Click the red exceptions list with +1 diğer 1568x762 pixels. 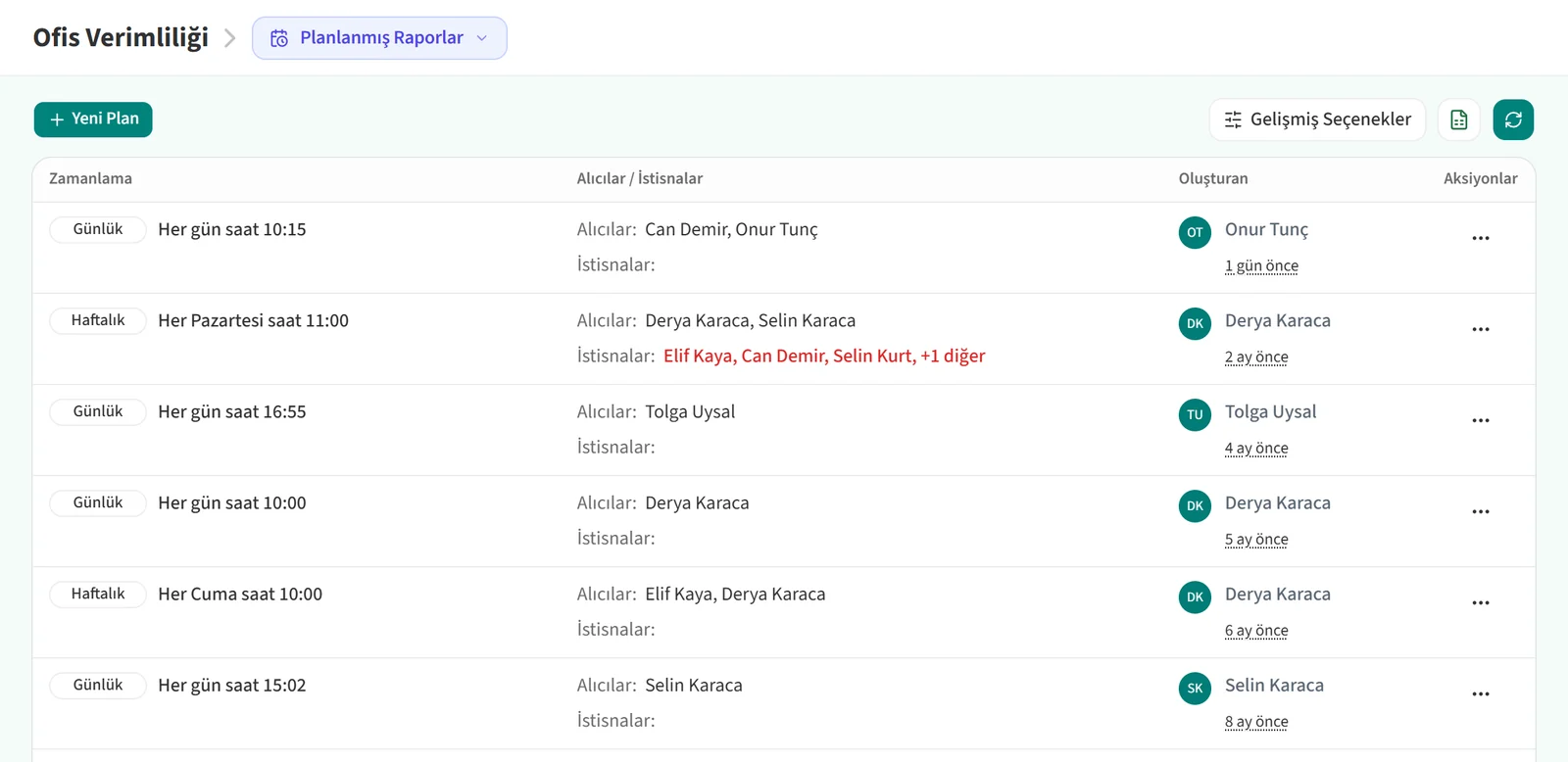(x=824, y=356)
